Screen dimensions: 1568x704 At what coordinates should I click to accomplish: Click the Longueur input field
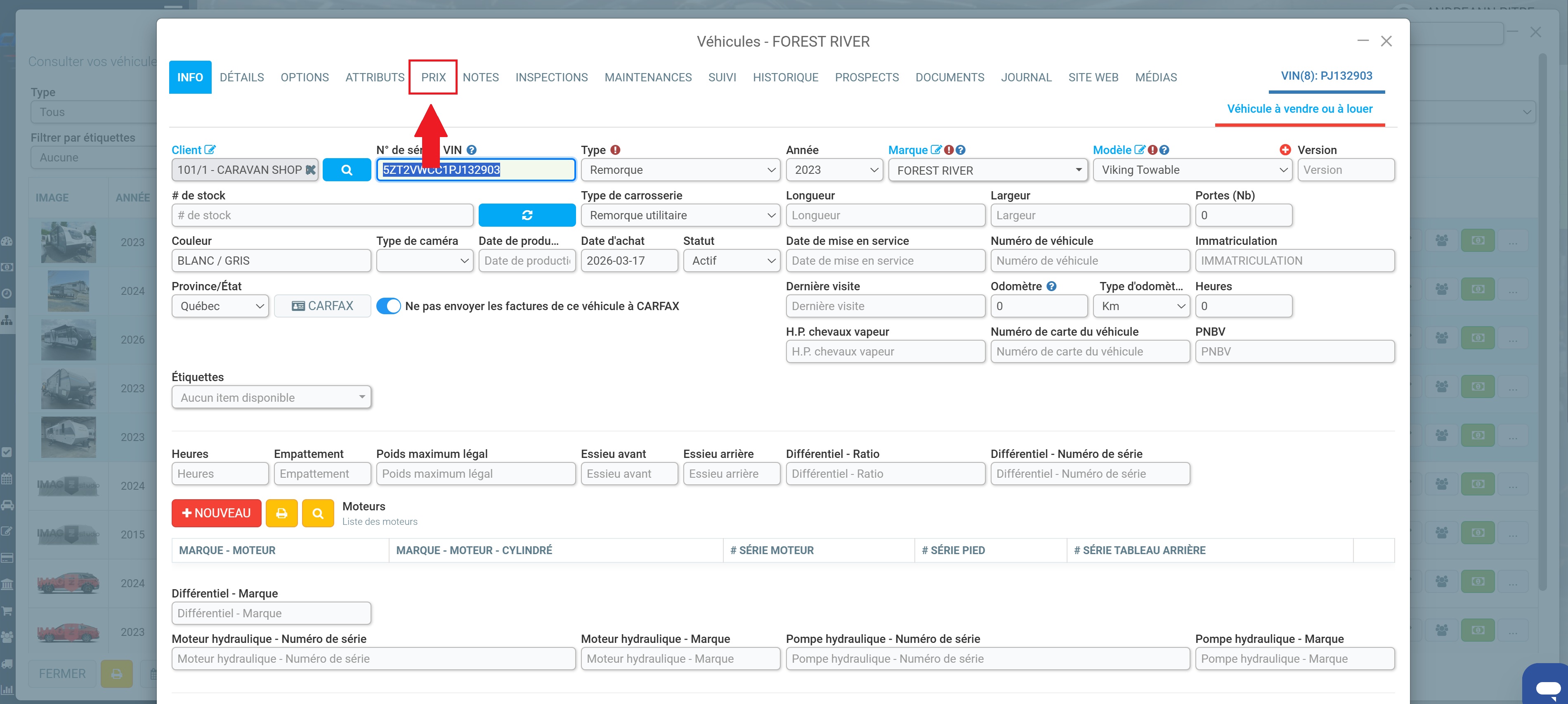tap(885, 215)
